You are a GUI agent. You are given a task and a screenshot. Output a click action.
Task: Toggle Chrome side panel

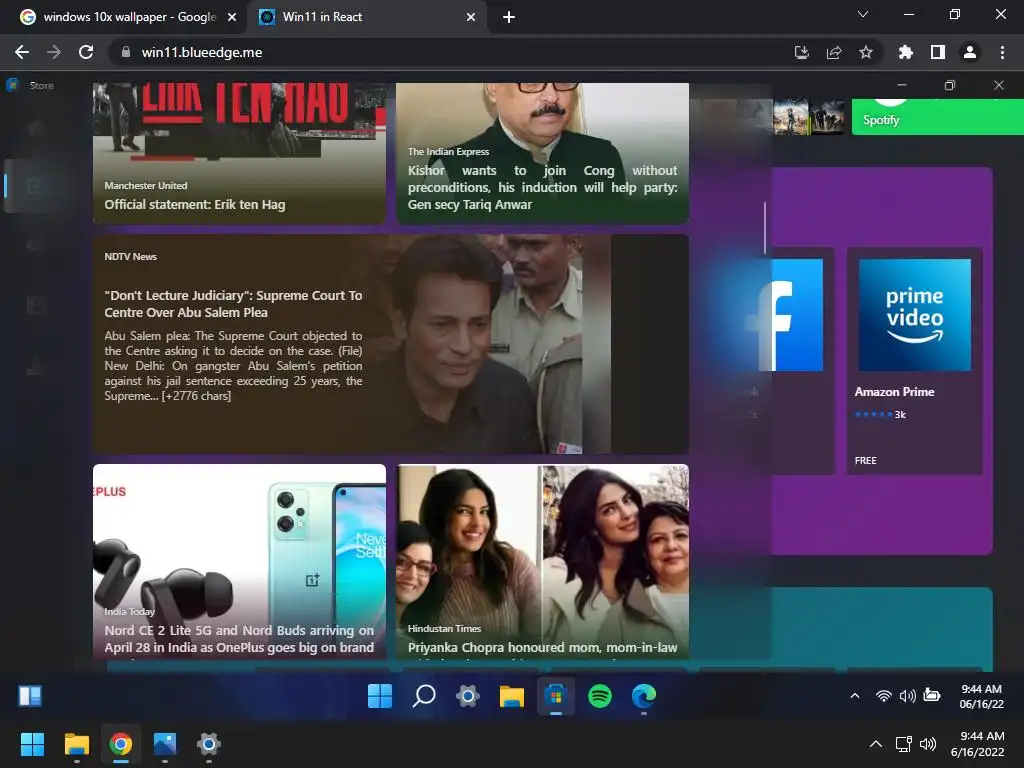coord(938,52)
